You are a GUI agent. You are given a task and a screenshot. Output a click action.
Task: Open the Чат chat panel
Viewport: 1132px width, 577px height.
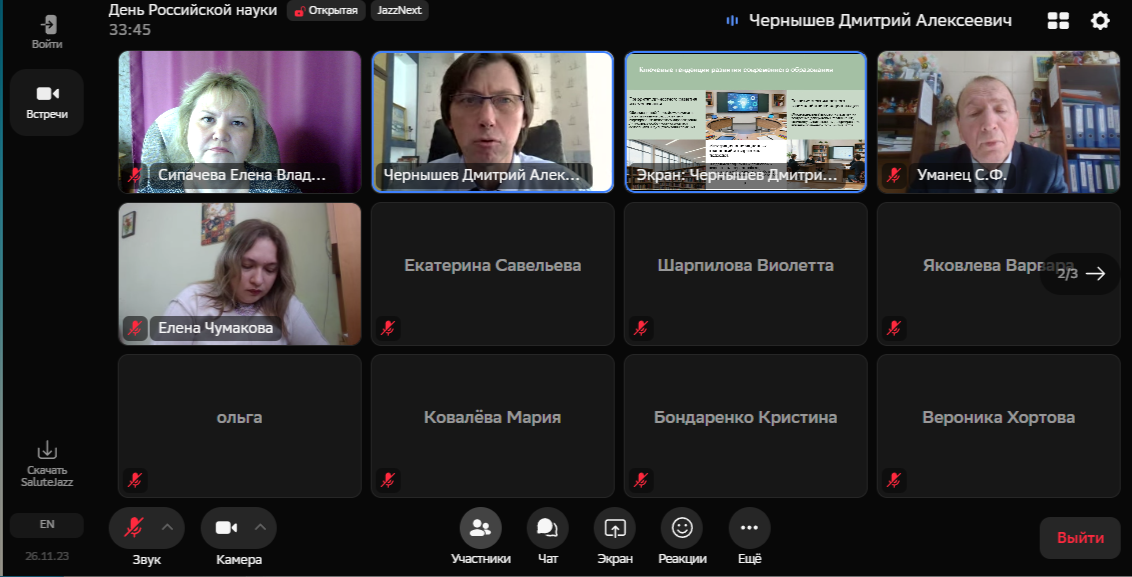tap(548, 528)
